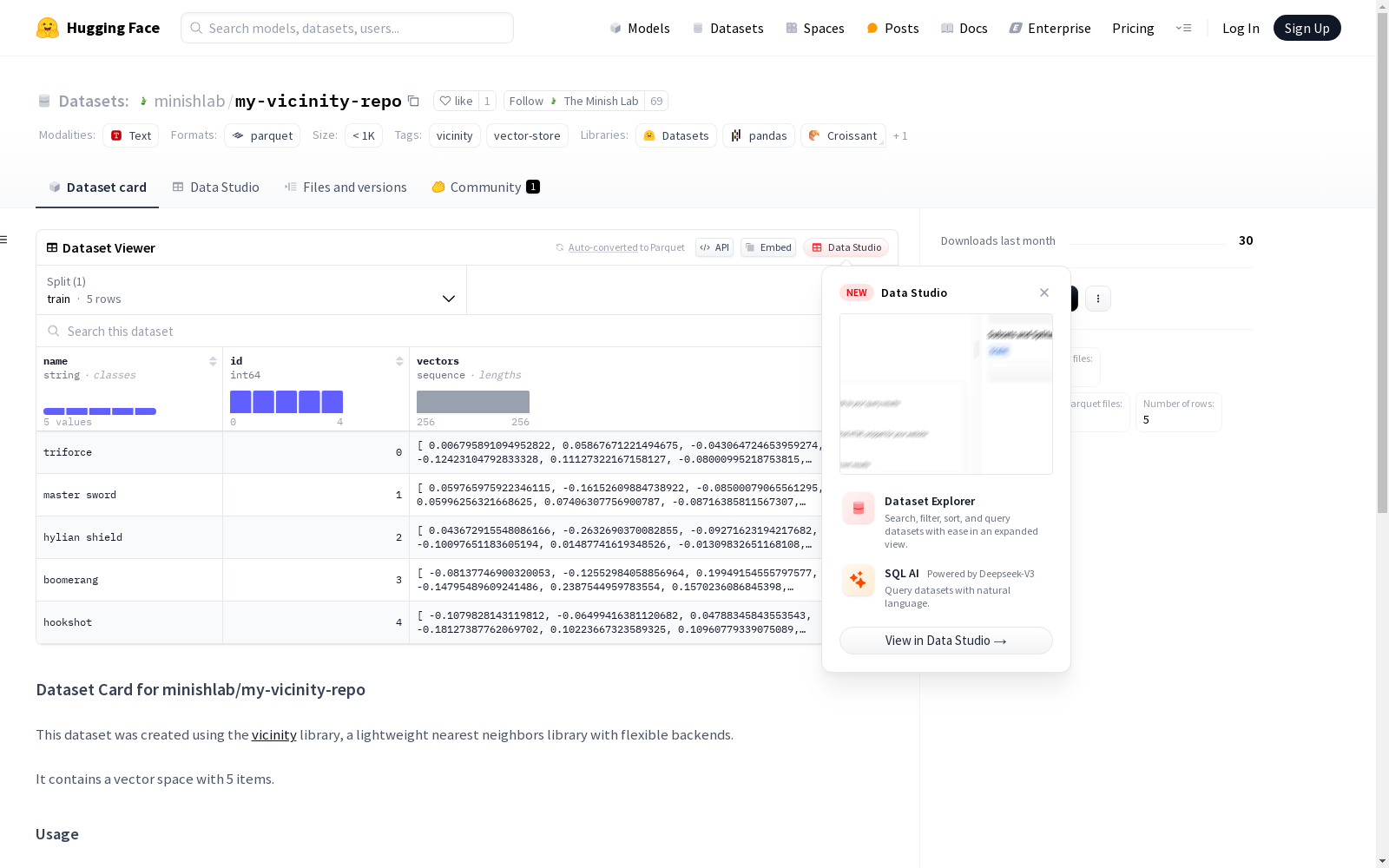Select the hookshot row name cell
The image size is (1389, 868).
coord(129,622)
